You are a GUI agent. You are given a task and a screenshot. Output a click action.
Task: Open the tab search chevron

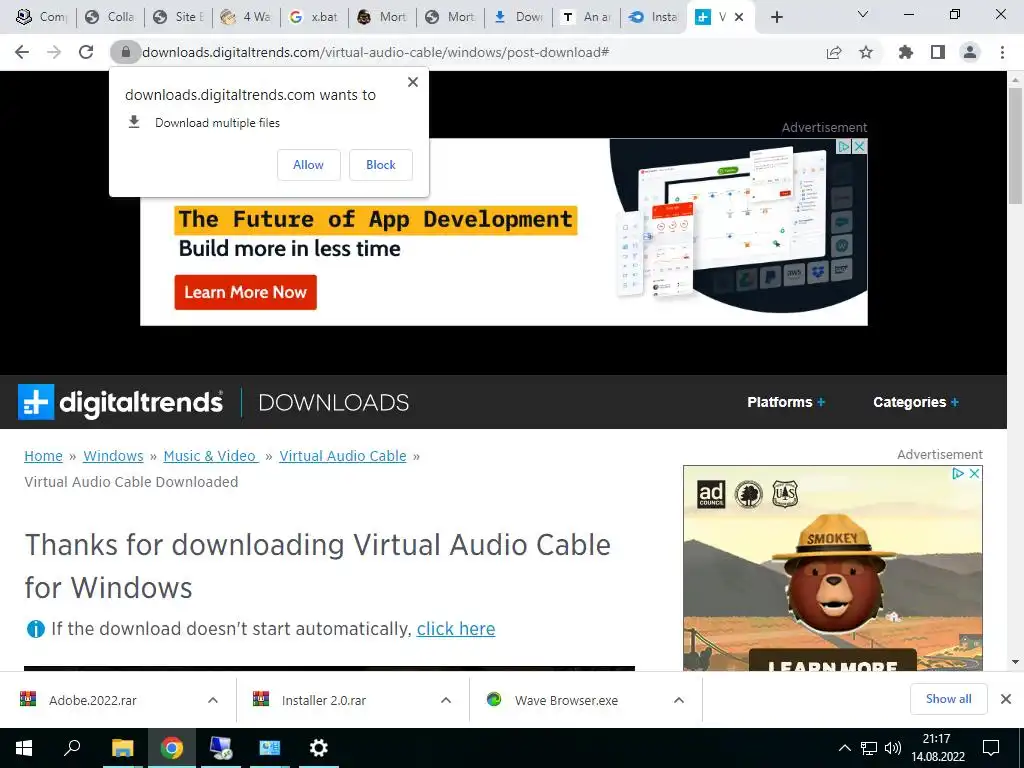[x=863, y=14]
